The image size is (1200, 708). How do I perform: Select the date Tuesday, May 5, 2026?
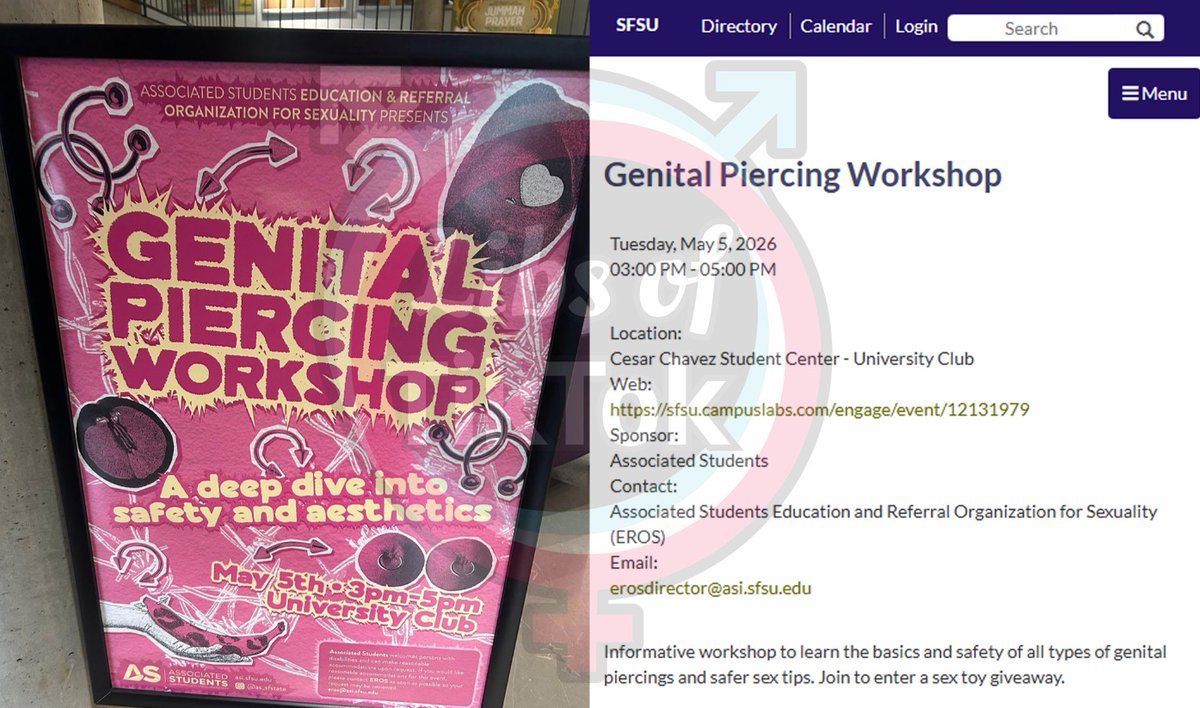pyautogui.click(x=693, y=244)
